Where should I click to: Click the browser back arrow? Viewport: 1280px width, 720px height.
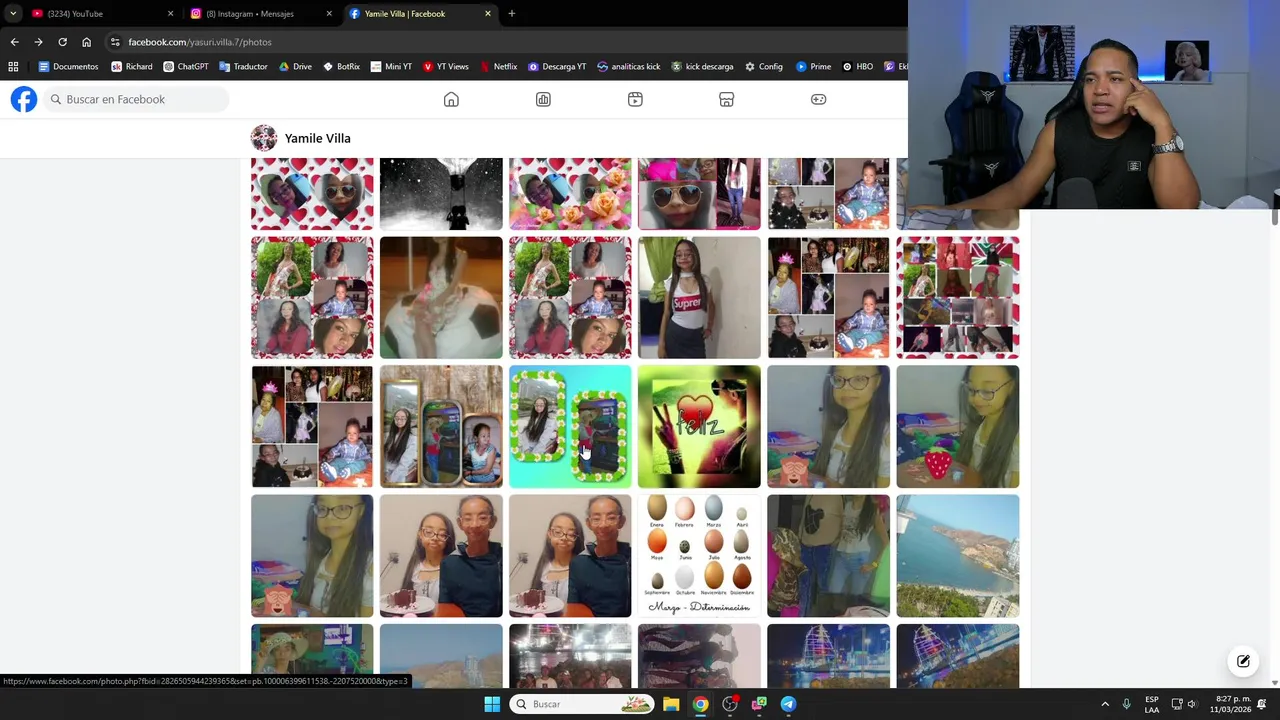pyautogui.click(x=14, y=42)
